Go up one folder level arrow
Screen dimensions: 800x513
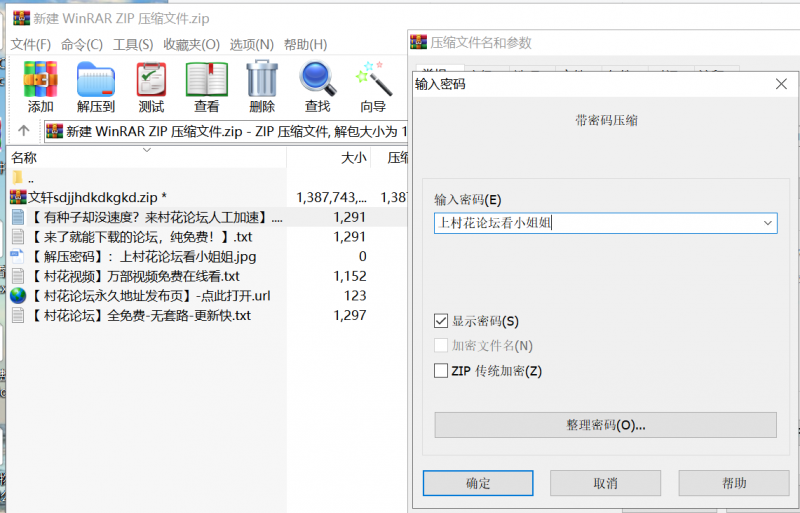(23, 131)
